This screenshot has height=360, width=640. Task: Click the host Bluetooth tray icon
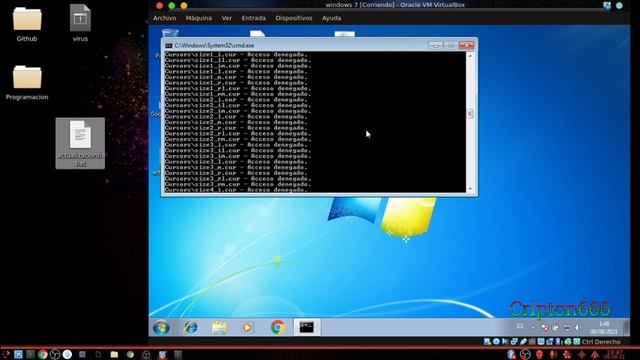click(x=511, y=354)
